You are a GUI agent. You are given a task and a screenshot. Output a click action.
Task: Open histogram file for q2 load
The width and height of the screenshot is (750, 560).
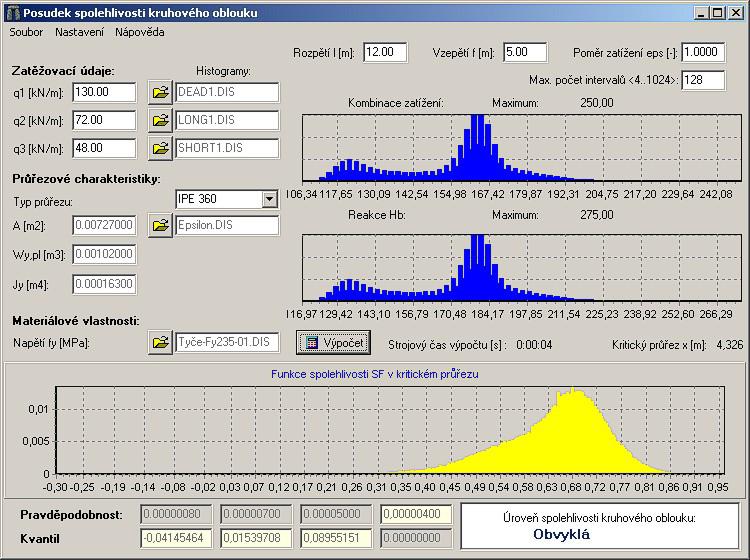coord(160,120)
